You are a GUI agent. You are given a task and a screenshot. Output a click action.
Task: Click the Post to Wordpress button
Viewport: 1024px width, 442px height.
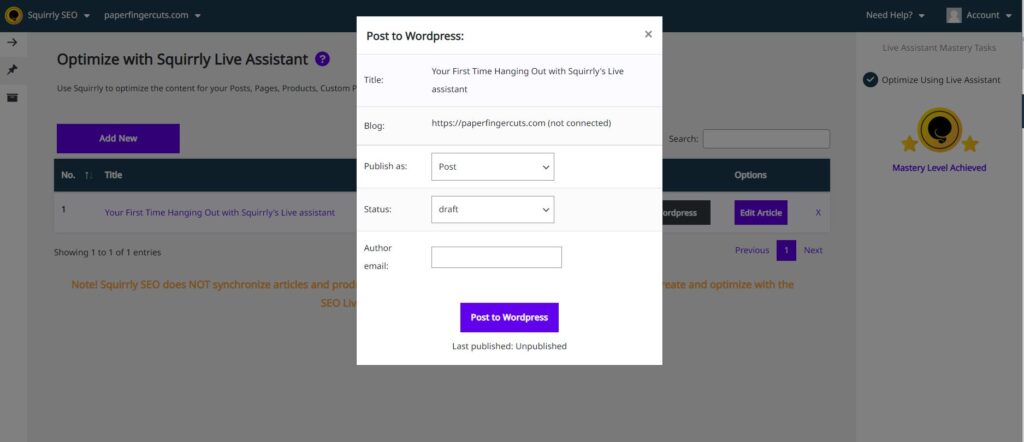509,317
